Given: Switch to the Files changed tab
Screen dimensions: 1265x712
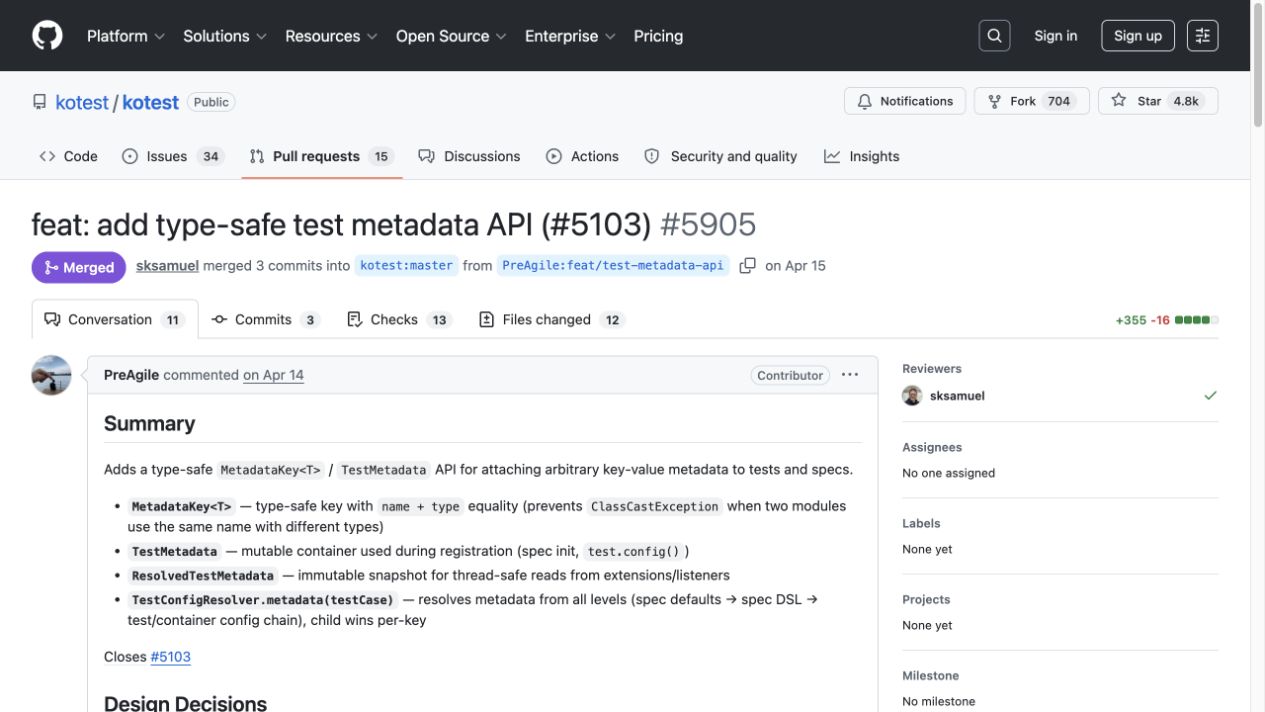Looking at the screenshot, I should (x=552, y=320).
